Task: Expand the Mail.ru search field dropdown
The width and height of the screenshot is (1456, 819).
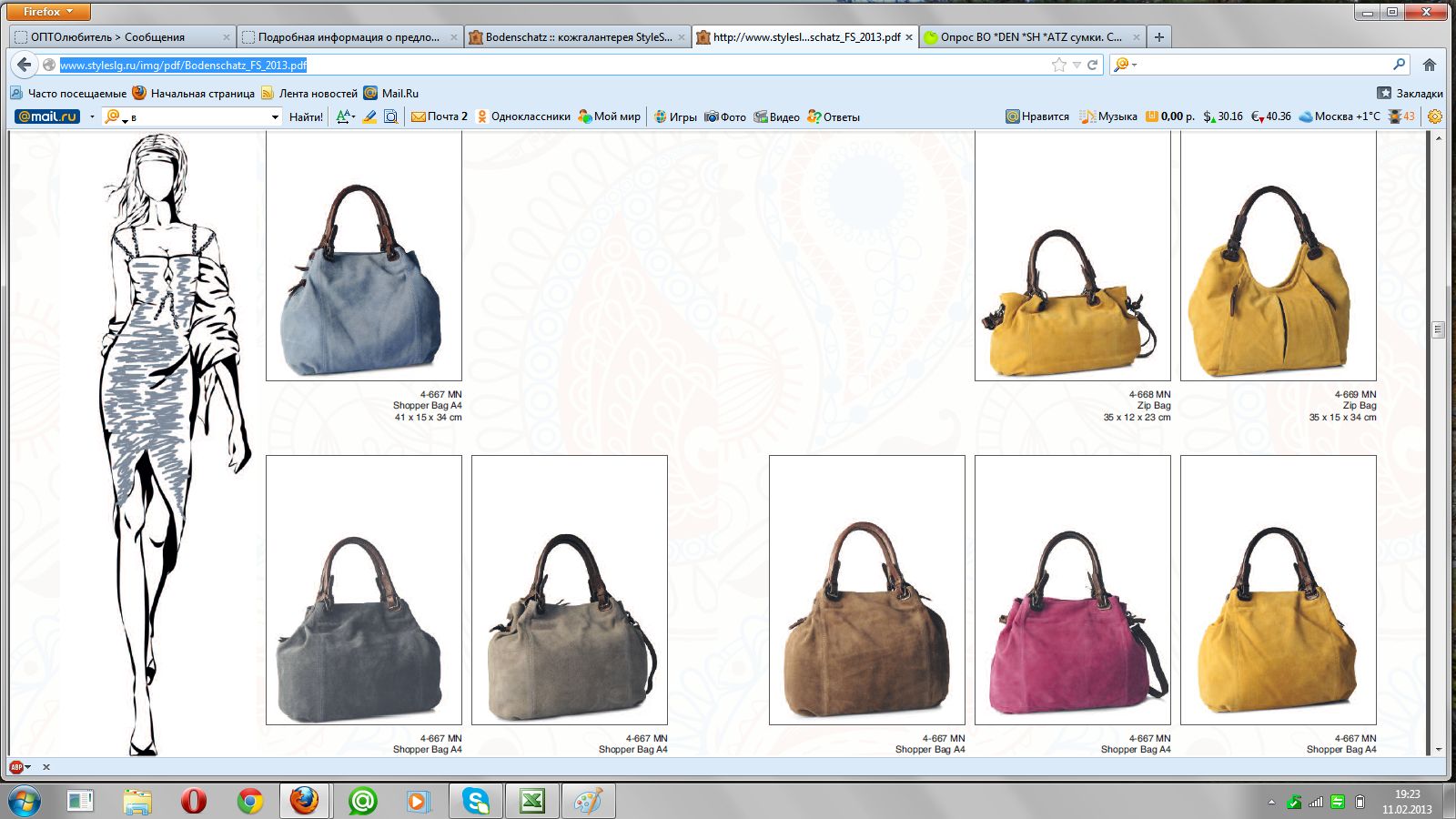Action: point(275,116)
